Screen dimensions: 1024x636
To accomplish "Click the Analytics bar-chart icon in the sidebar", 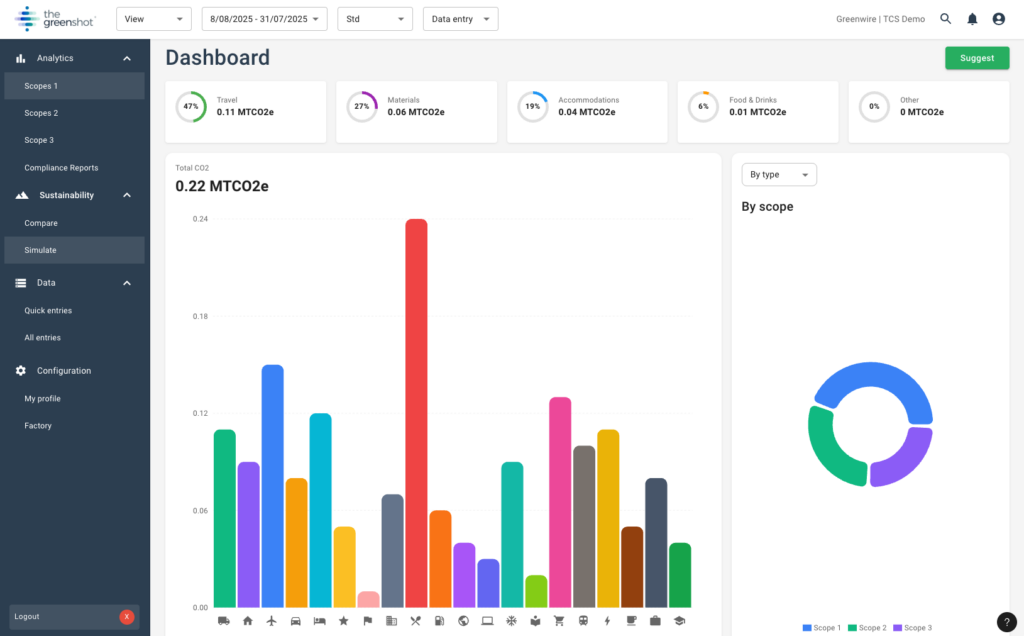I will point(22,58).
